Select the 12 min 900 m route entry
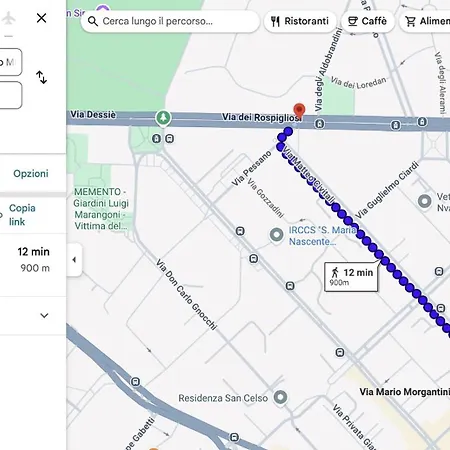Image resolution: width=450 pixels, height=450 pixels. [33, 259]
